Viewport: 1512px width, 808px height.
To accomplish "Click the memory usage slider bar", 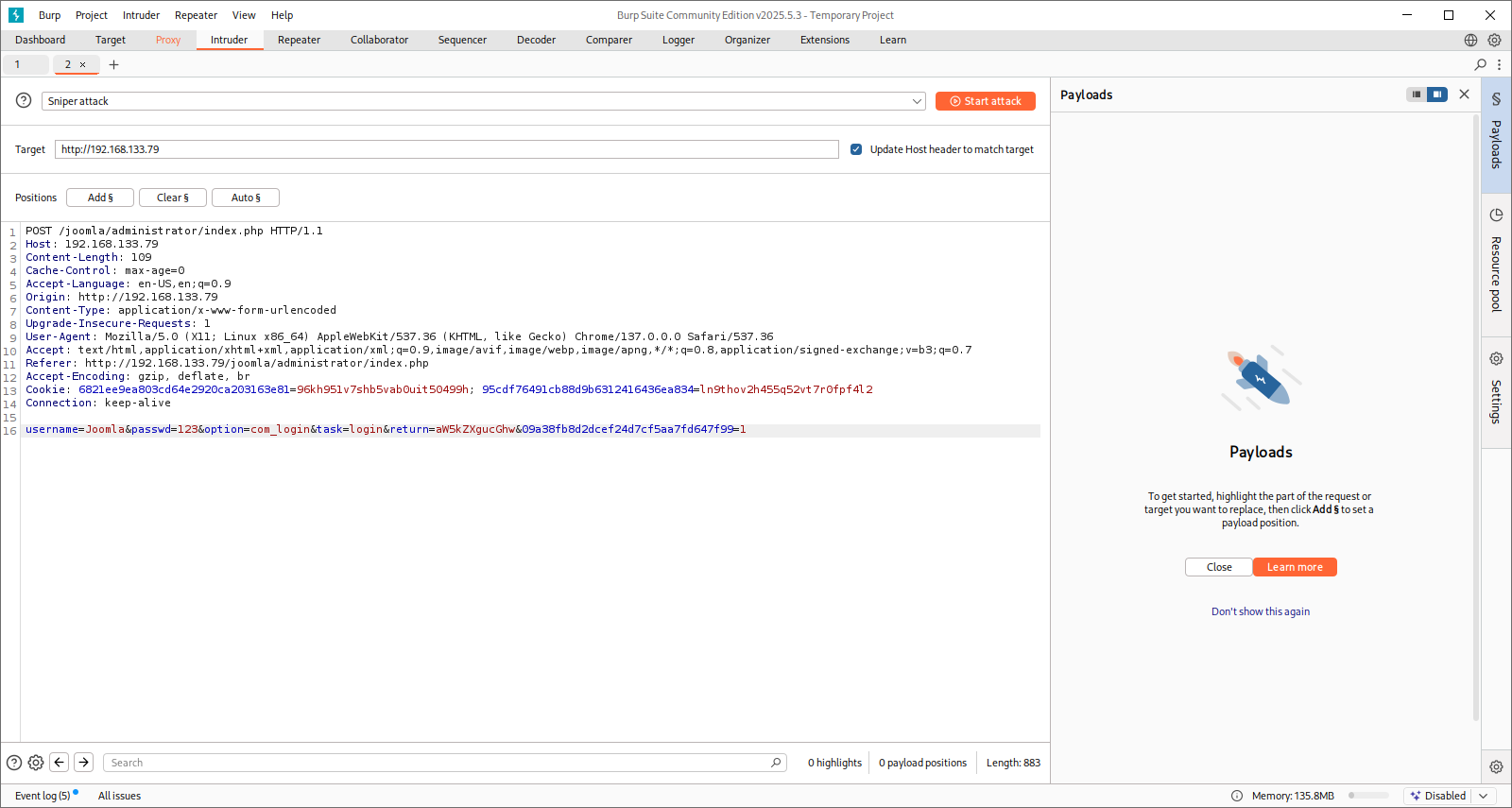I will [1368, 796].
